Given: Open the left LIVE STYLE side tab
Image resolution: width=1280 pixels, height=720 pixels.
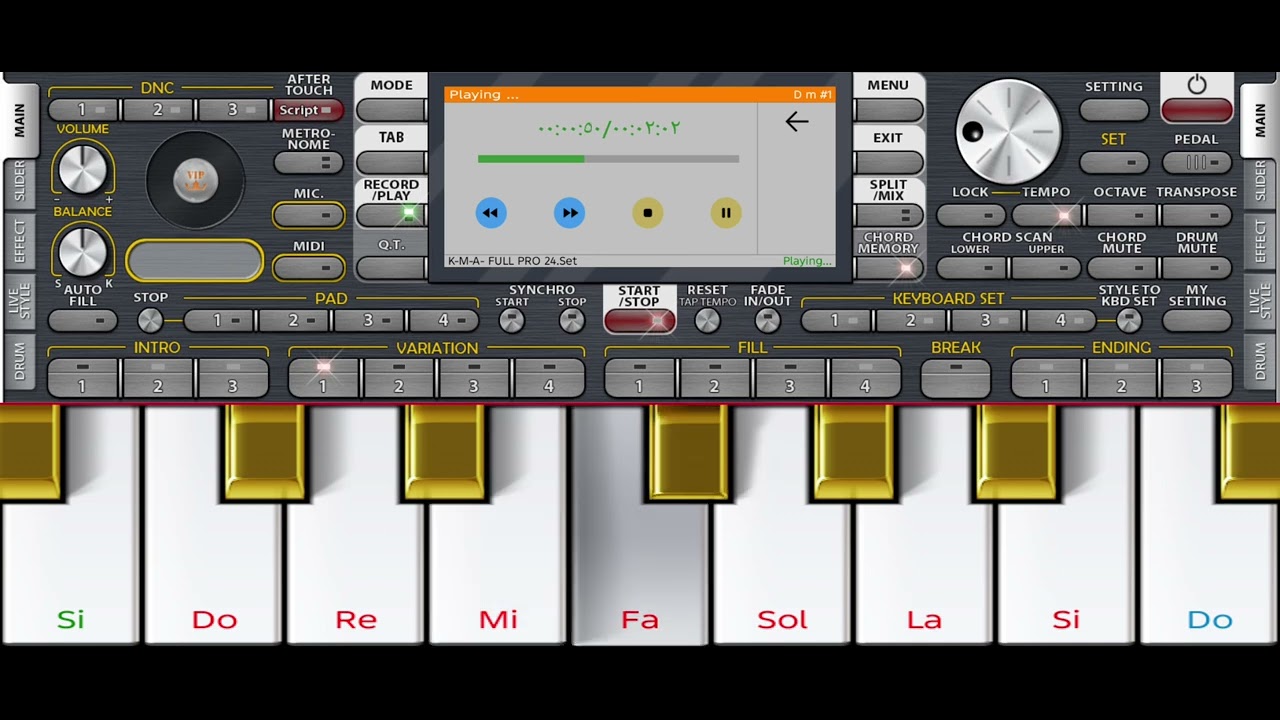Looking at the screenshot, I should click(19, 301).
